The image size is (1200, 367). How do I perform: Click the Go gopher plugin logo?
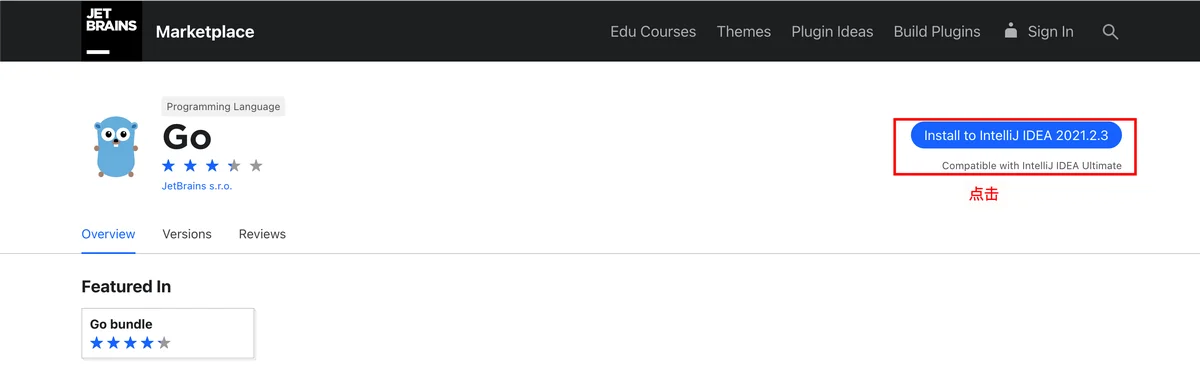[114, 146]
